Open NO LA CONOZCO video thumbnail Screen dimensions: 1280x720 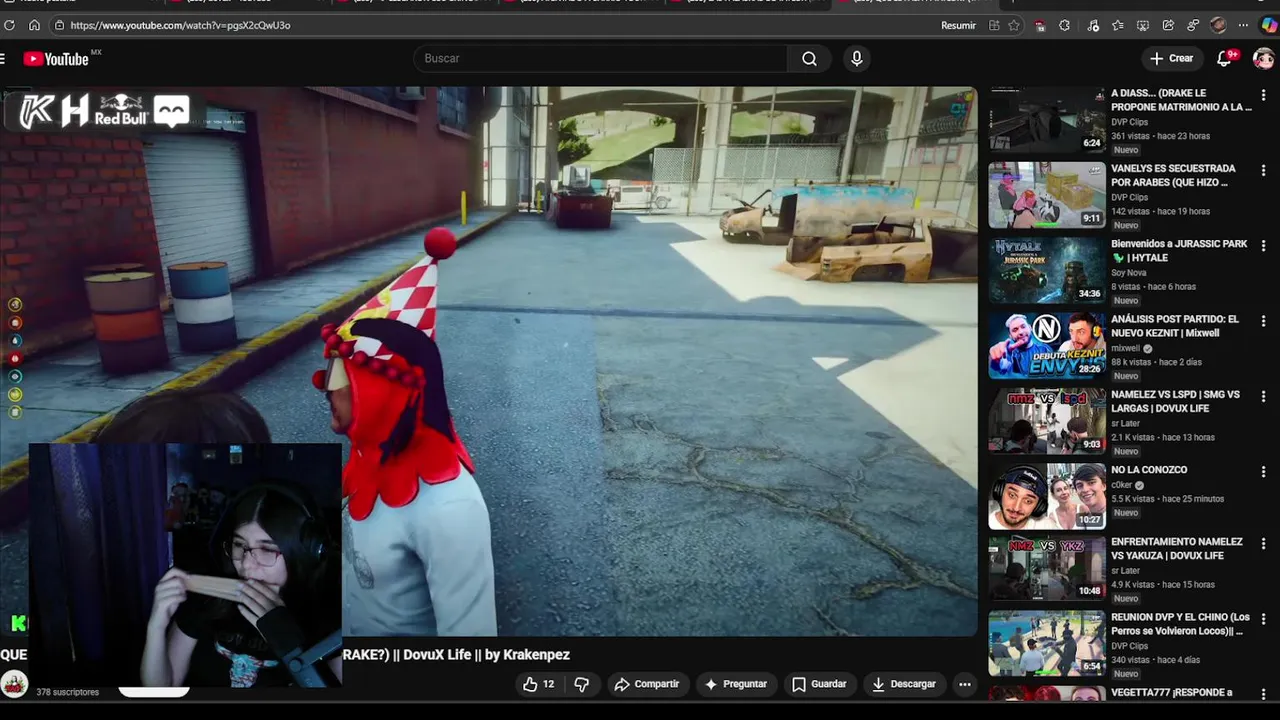pyautogui.click(x=1047, y=496)
